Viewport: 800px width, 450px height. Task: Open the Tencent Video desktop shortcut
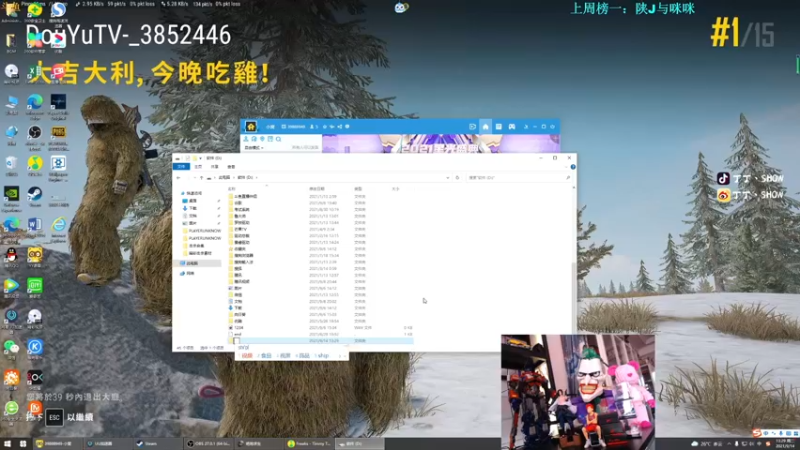(x=11, y=285)
